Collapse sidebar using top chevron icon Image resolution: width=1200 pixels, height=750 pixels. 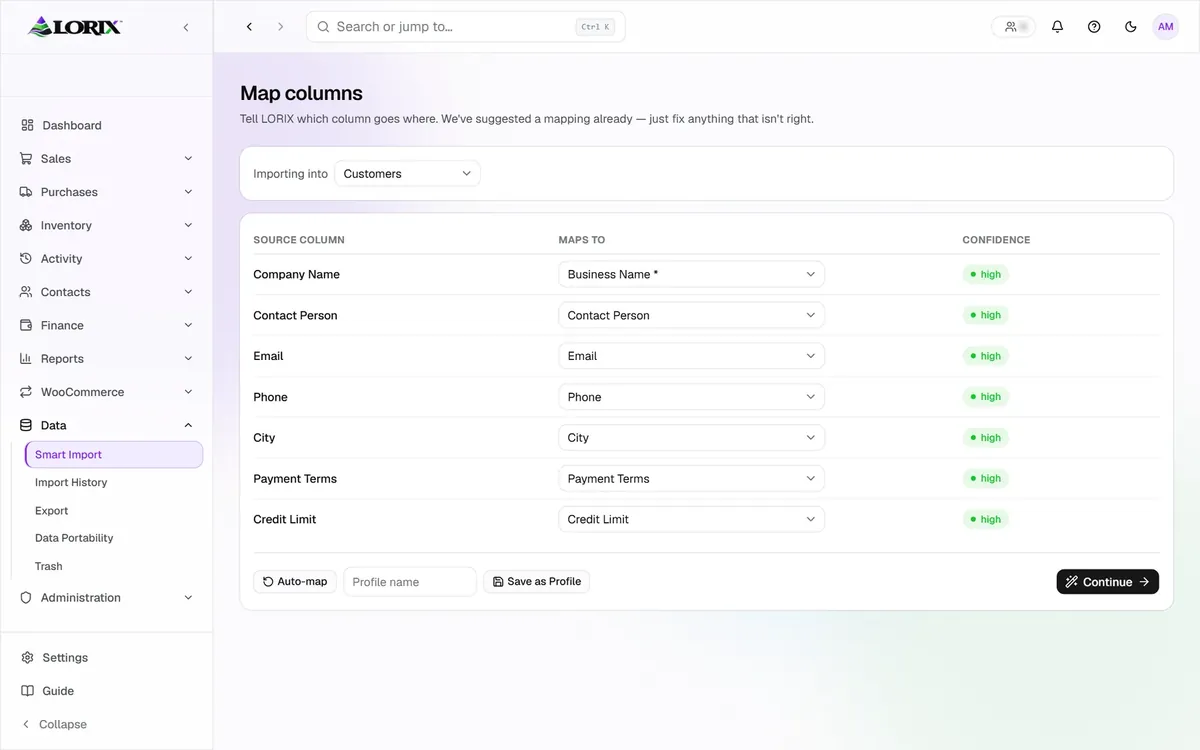[x=186, y=27]
